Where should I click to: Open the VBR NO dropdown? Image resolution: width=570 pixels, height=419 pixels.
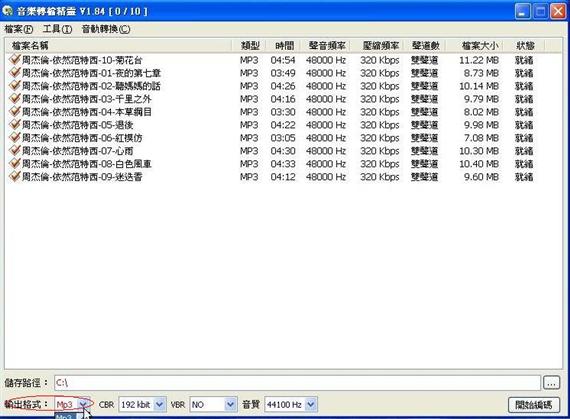[x=230, y=404]
